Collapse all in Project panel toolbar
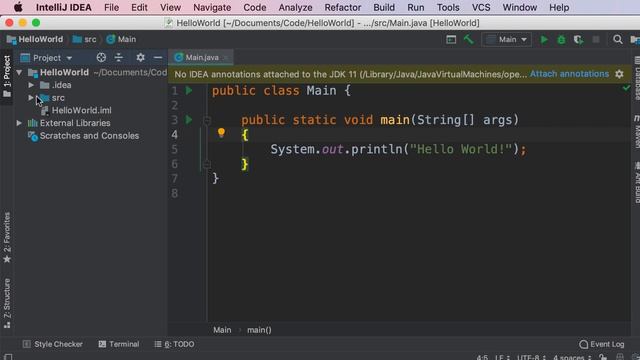This screenshot has width=640, height=360. 119,58
